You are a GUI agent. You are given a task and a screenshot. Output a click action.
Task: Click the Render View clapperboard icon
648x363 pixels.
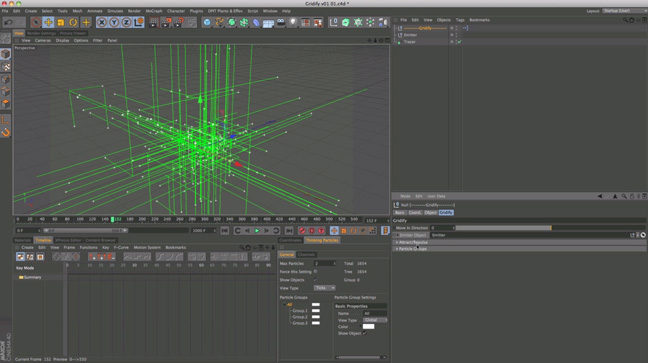click(x=154, y=22)
